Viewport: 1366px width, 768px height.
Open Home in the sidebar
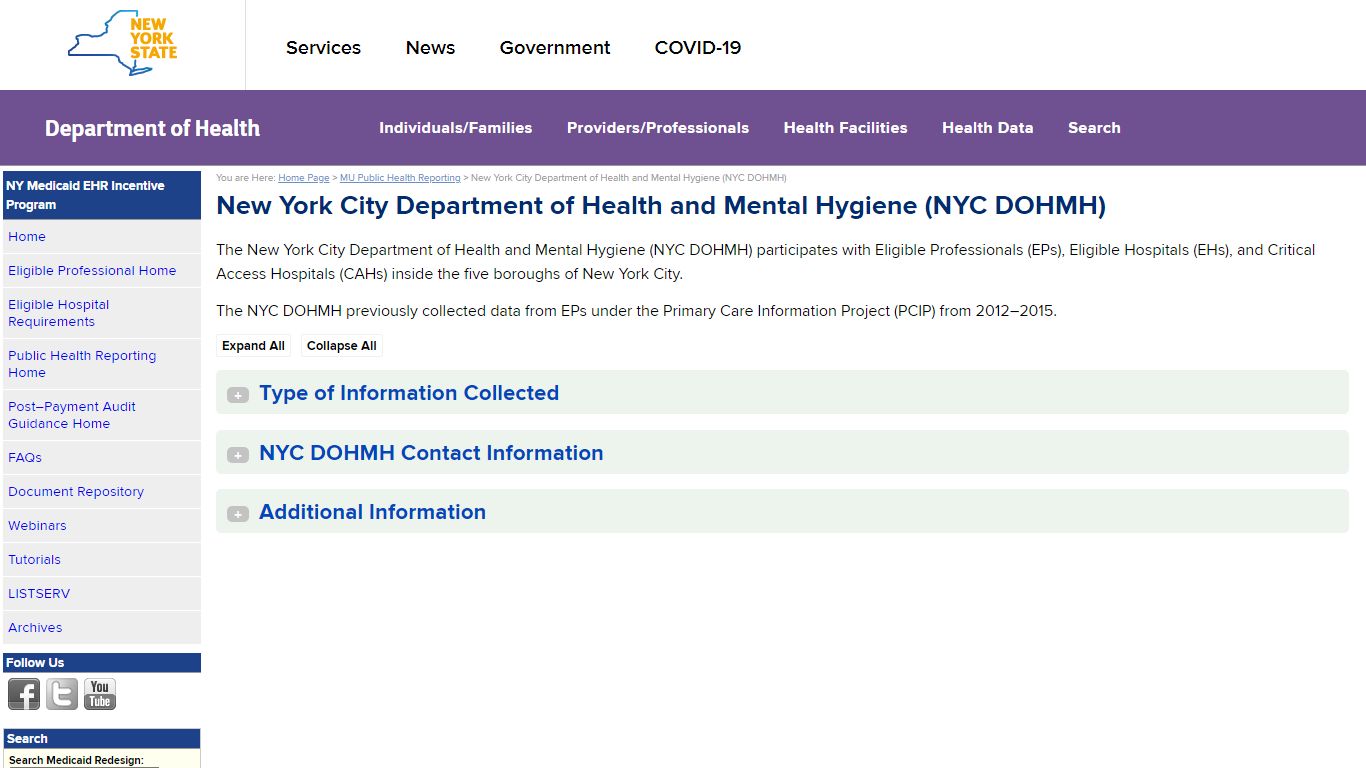coord(27,237)
